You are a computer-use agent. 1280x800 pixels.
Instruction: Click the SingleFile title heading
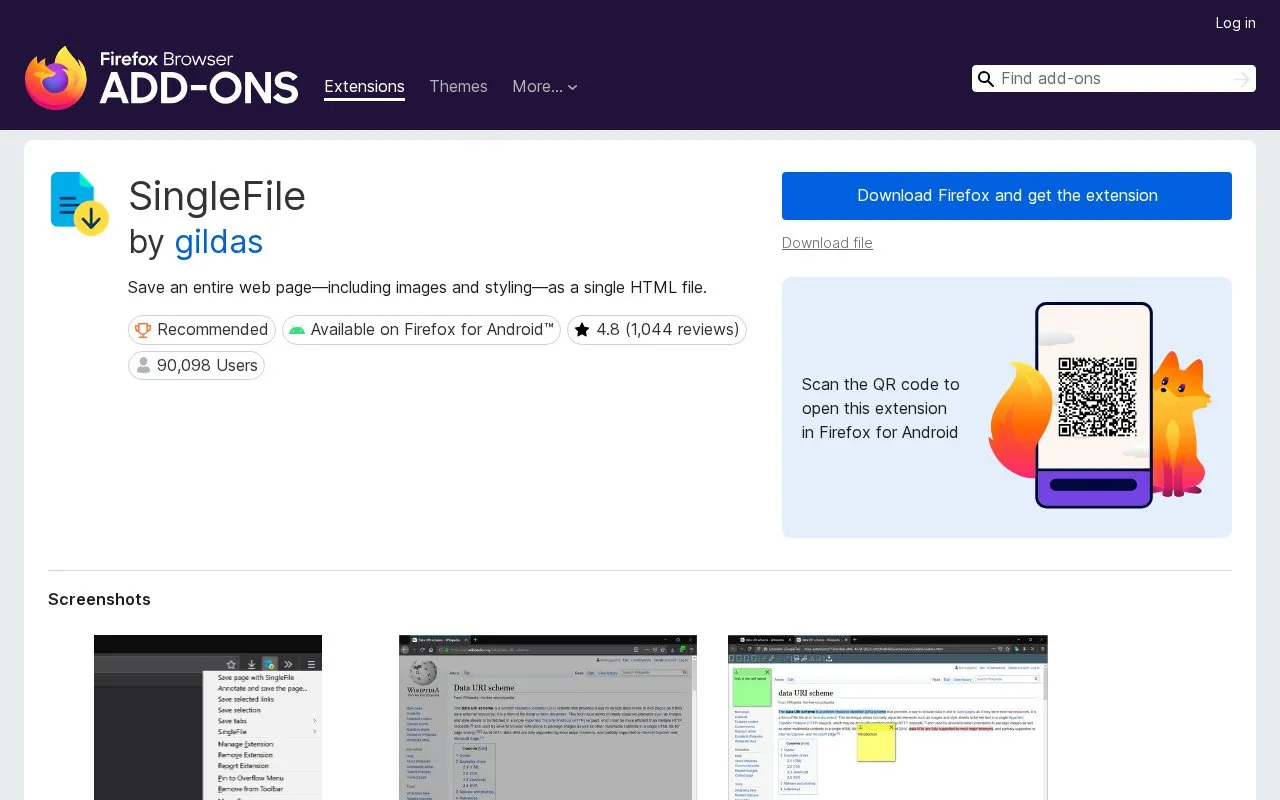click(217, 196)
